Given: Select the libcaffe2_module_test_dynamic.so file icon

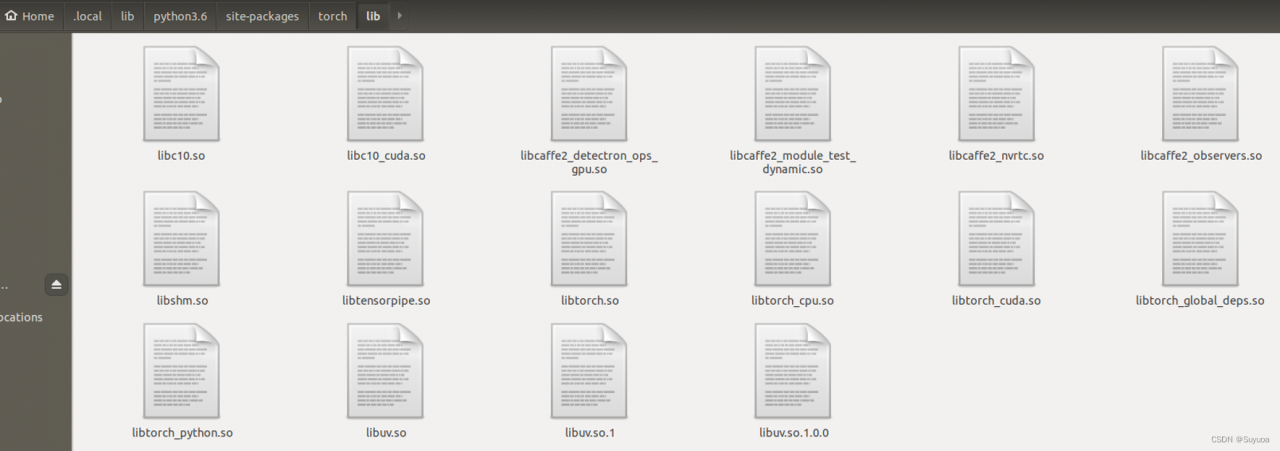Looking at the screenshot, I should pos(792,93).
